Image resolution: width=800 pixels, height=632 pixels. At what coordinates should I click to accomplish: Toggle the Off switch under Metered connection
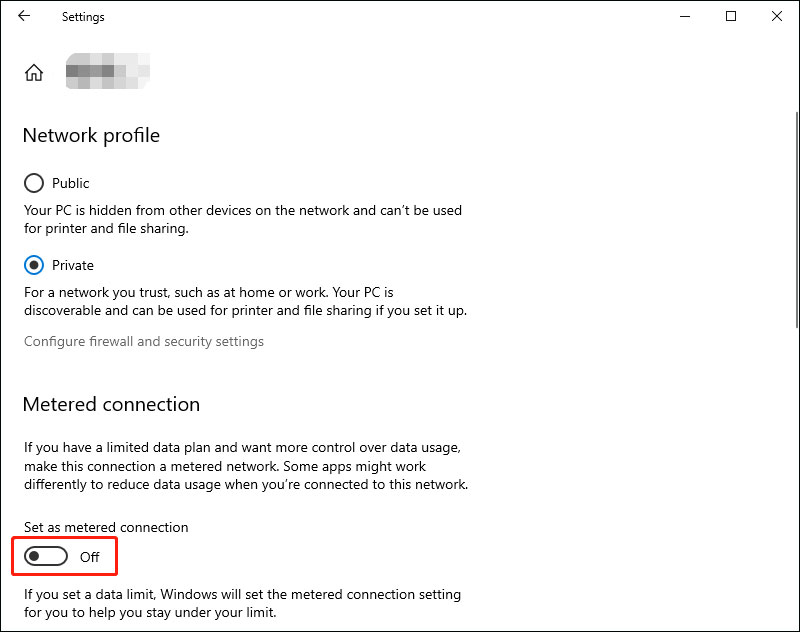tap(44, 556)
